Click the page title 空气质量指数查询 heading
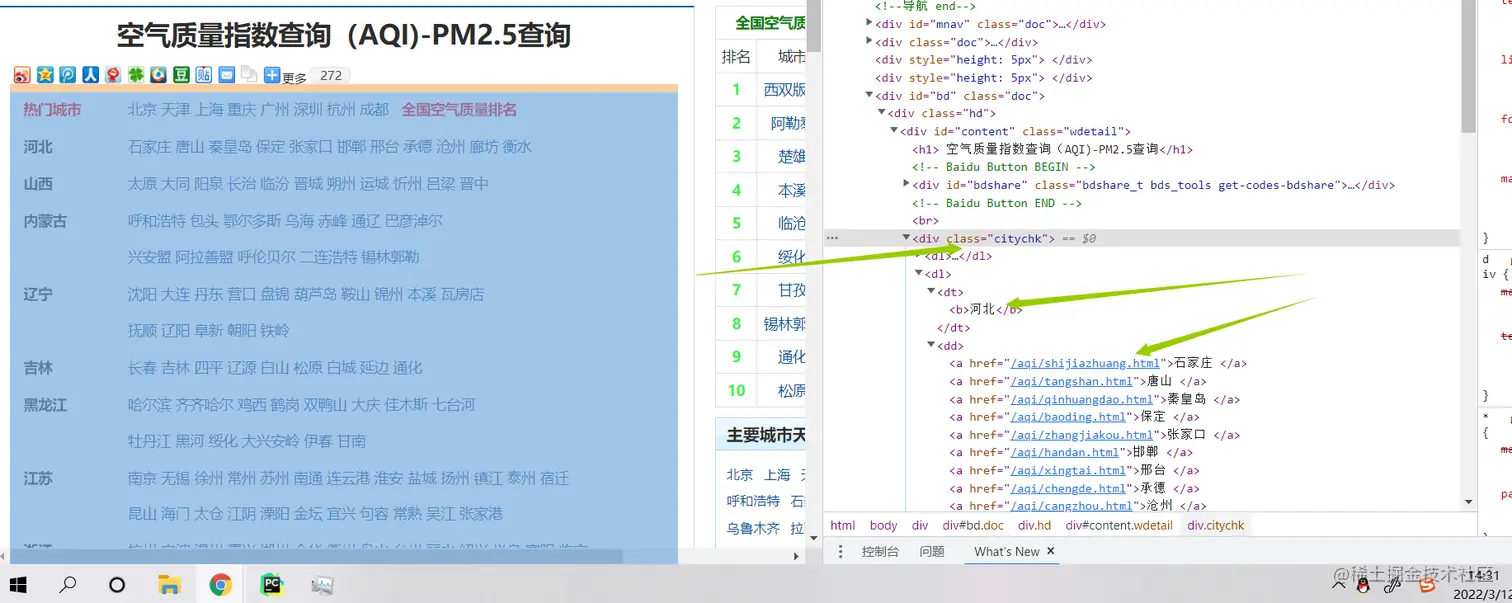 [344, 37]
